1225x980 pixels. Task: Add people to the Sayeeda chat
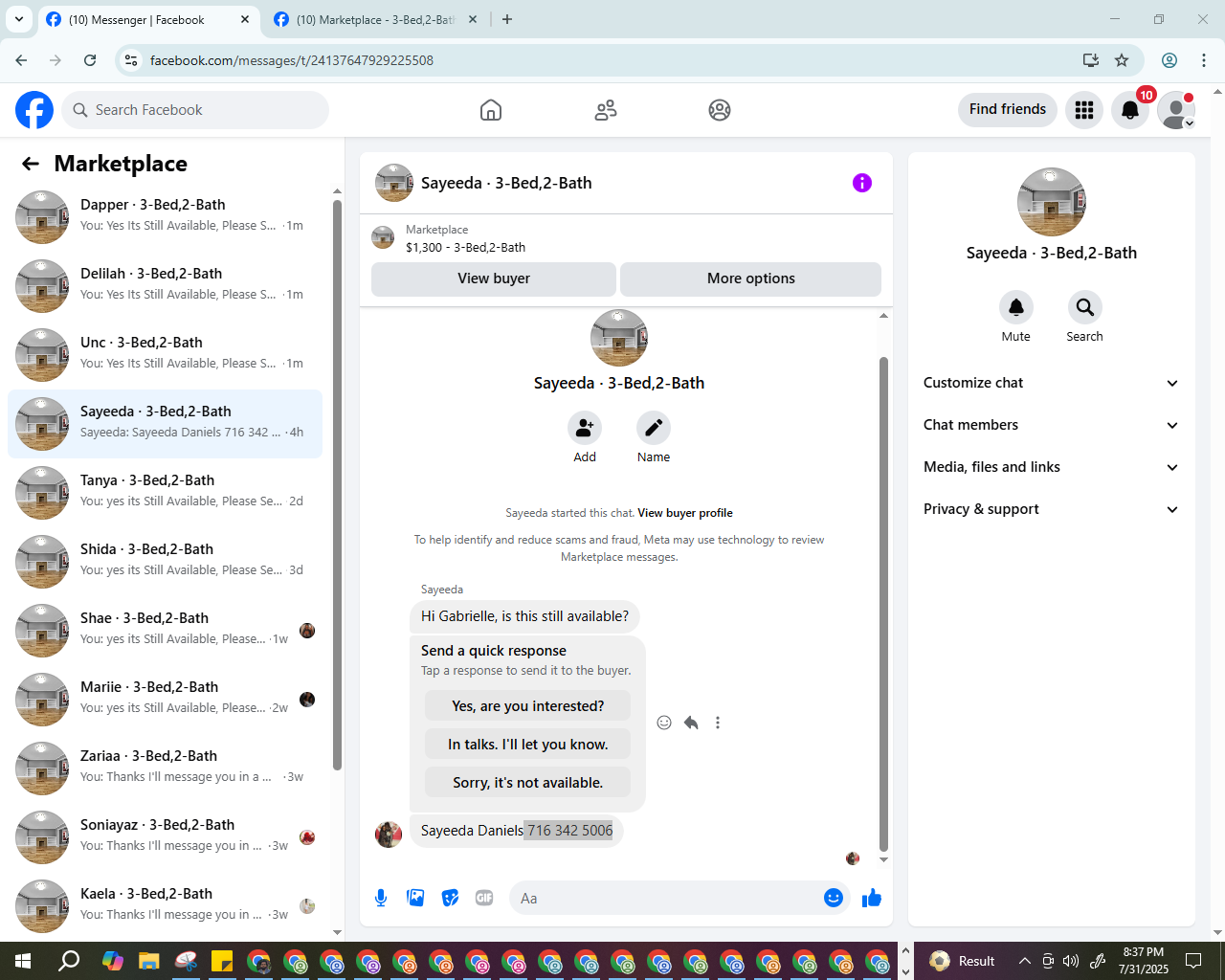(585, 428)
